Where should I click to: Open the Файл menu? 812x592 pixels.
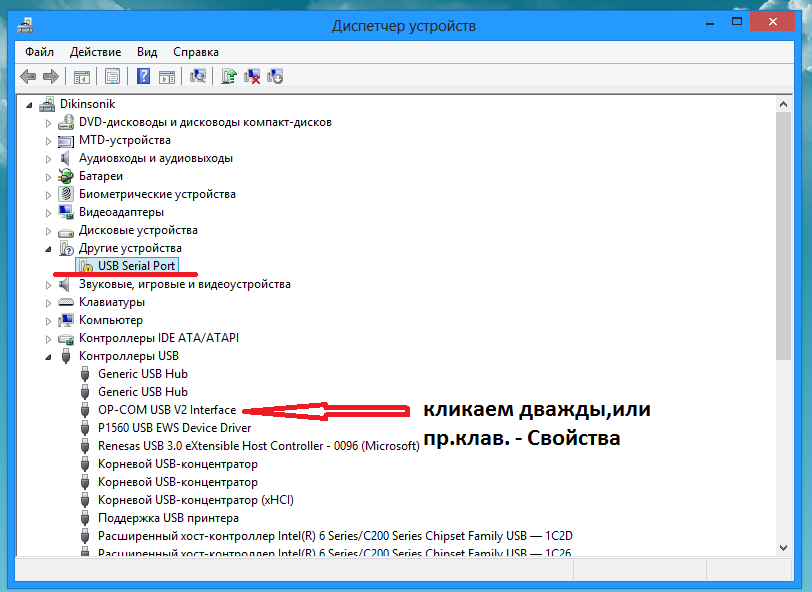pos(40,51)
